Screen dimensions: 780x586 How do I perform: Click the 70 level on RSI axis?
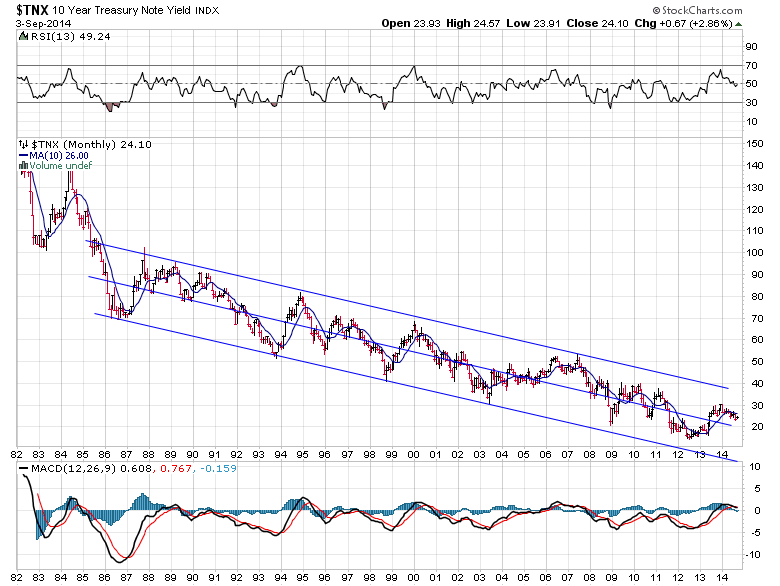click(x=750, y=65)
